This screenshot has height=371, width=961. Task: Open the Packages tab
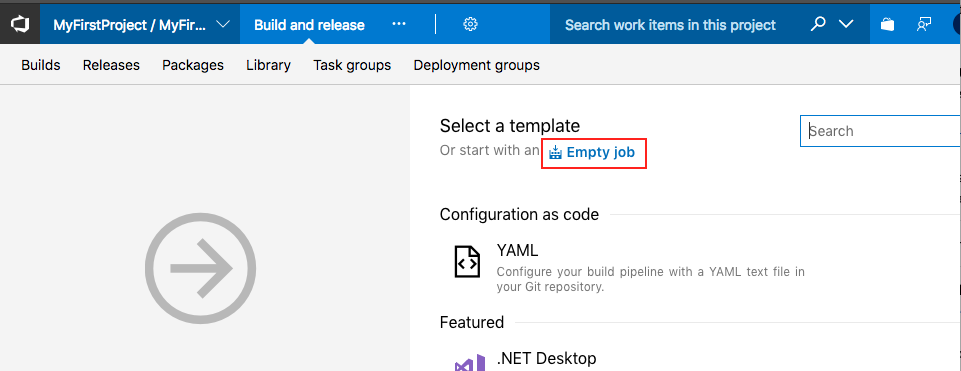coord(193,65)
